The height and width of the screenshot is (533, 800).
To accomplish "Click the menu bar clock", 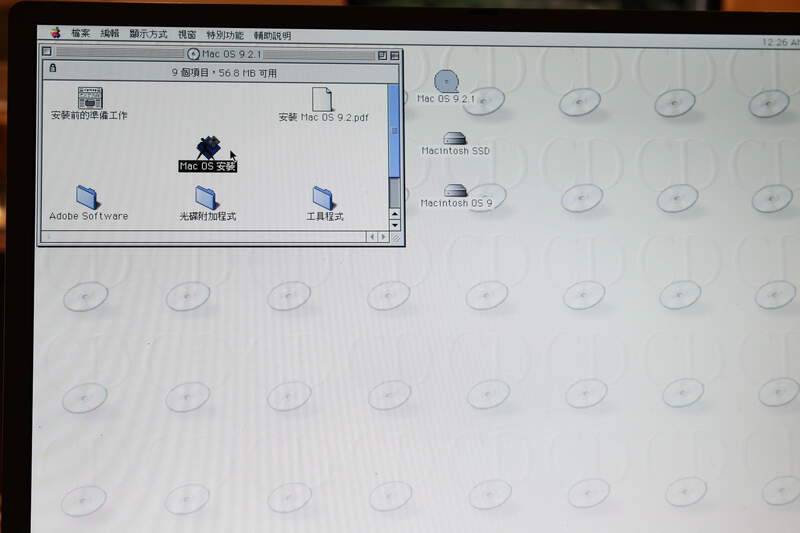I will [x=781, y=42].
